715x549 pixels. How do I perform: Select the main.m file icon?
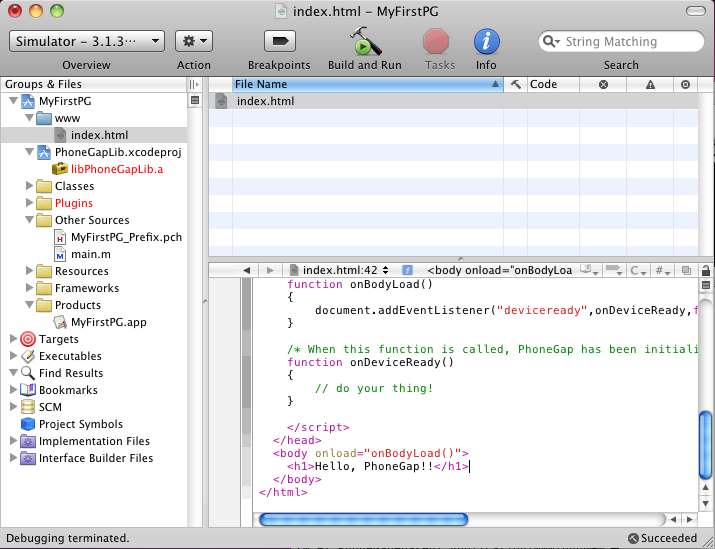click(x=60, y=254)
